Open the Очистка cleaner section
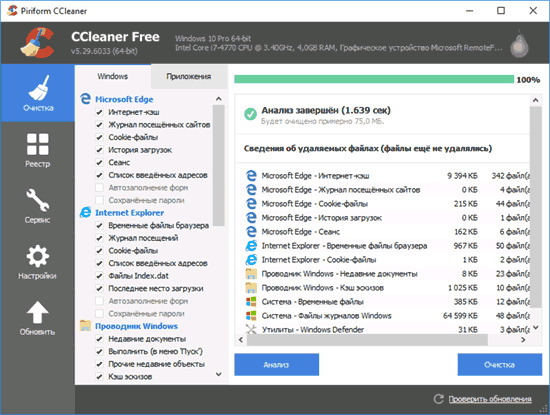This screenshot has width=550, height=415. (x=38, y=93)
